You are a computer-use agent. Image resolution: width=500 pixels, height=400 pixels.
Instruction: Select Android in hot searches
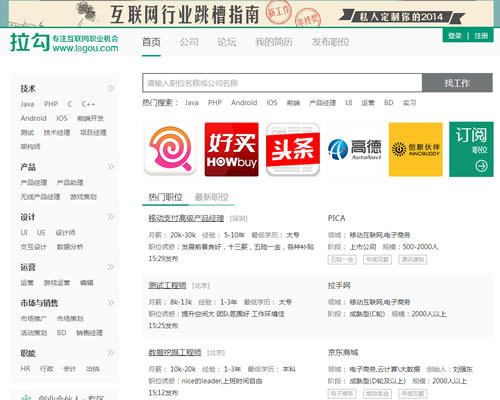tap(244, 103)
